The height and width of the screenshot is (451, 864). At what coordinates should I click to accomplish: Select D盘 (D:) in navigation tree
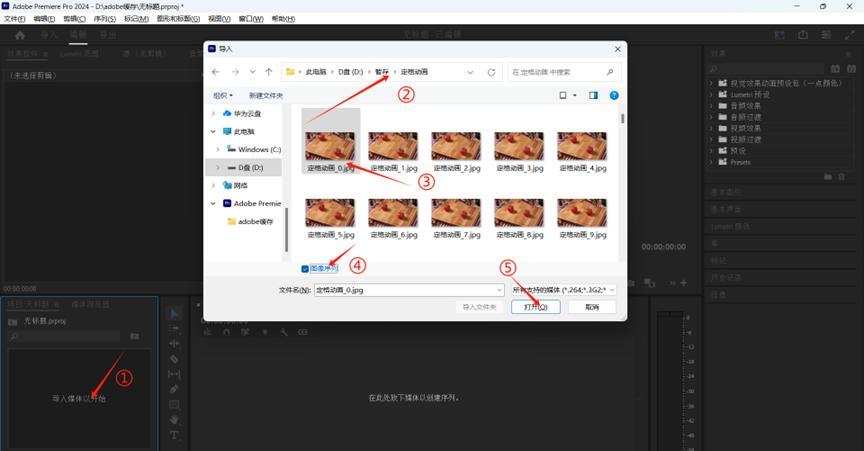246,168
